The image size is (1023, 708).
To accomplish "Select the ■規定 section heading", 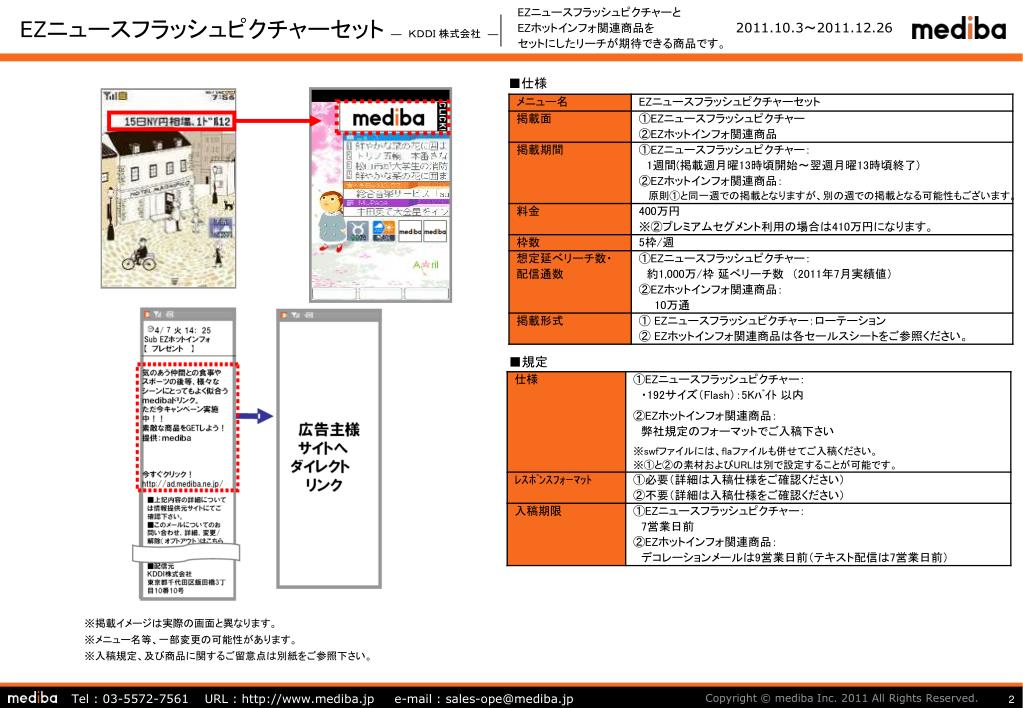I will point(528,362).
